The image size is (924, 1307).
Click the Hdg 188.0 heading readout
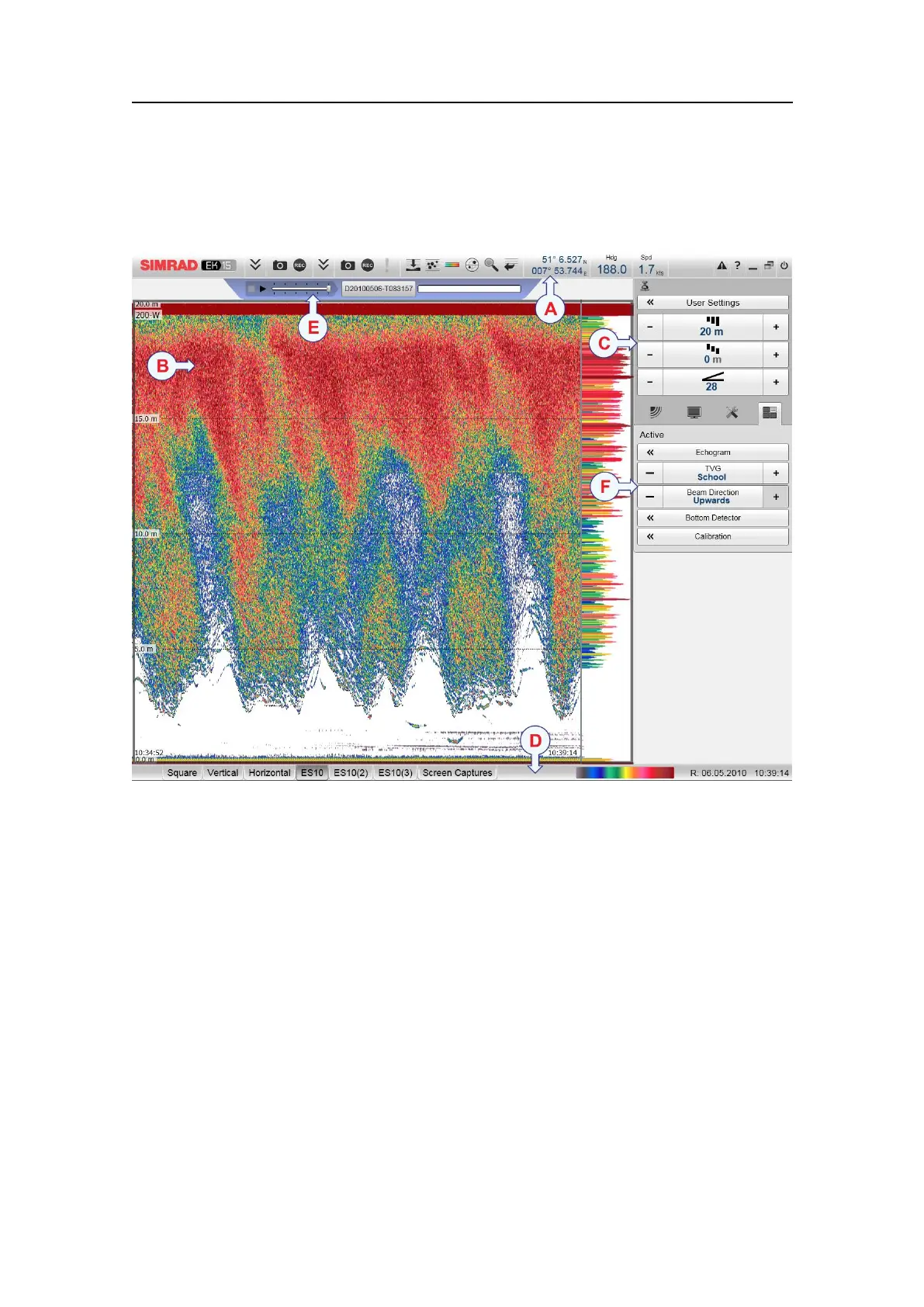(x=611, y=265)
